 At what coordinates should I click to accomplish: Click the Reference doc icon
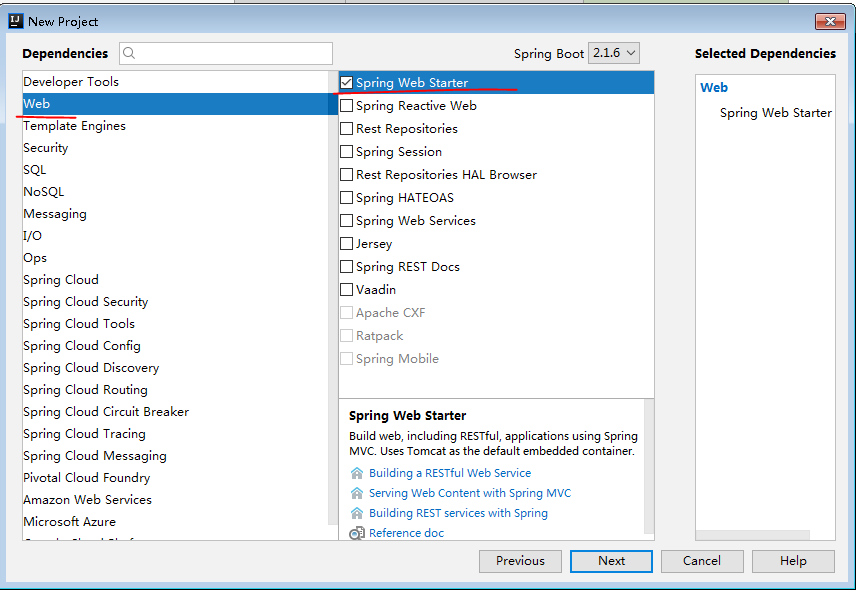tap(357, 533)
